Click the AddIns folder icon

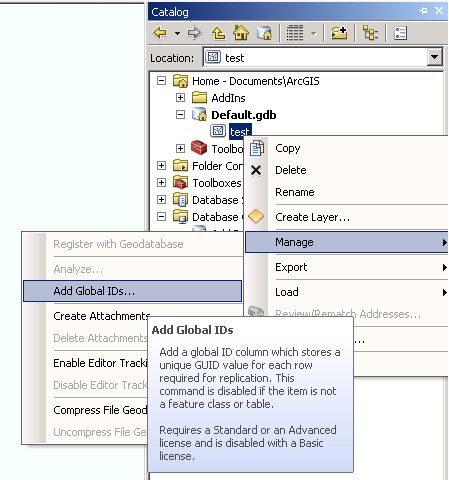point(199,97)
